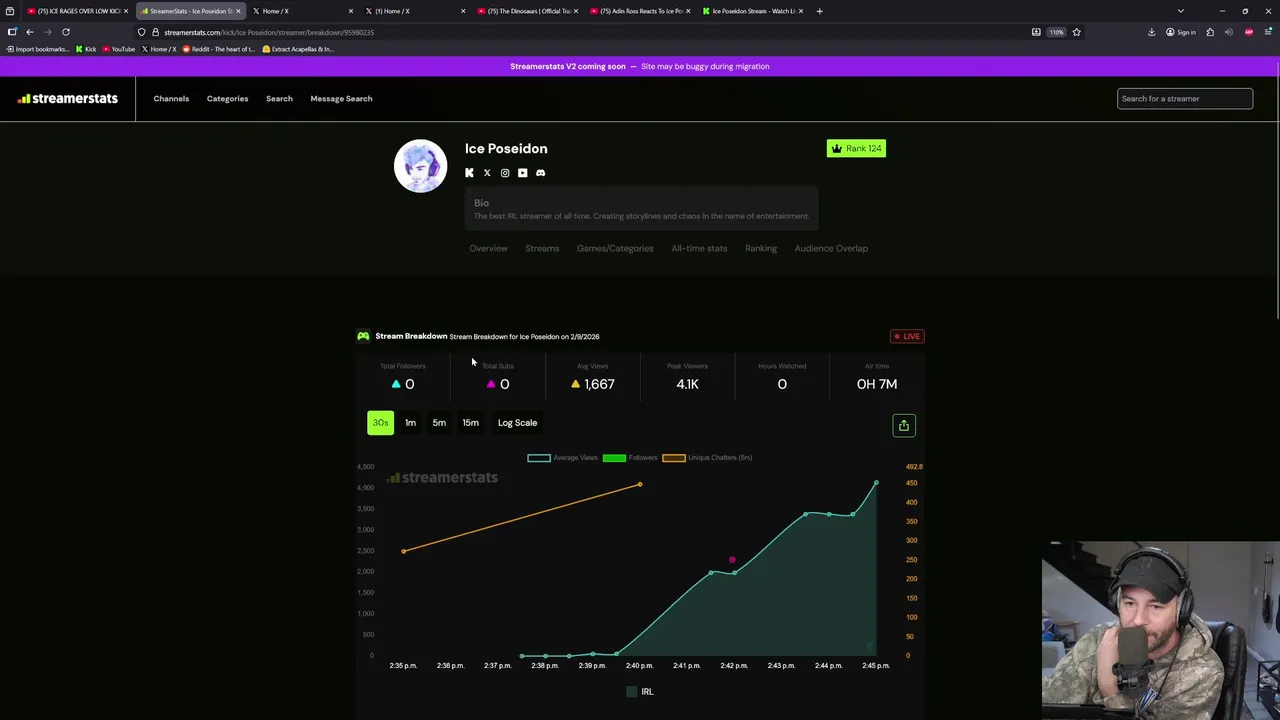
Task: Switch to The Dinosaurs Official Trailer tab
Action: click(527, 11)
